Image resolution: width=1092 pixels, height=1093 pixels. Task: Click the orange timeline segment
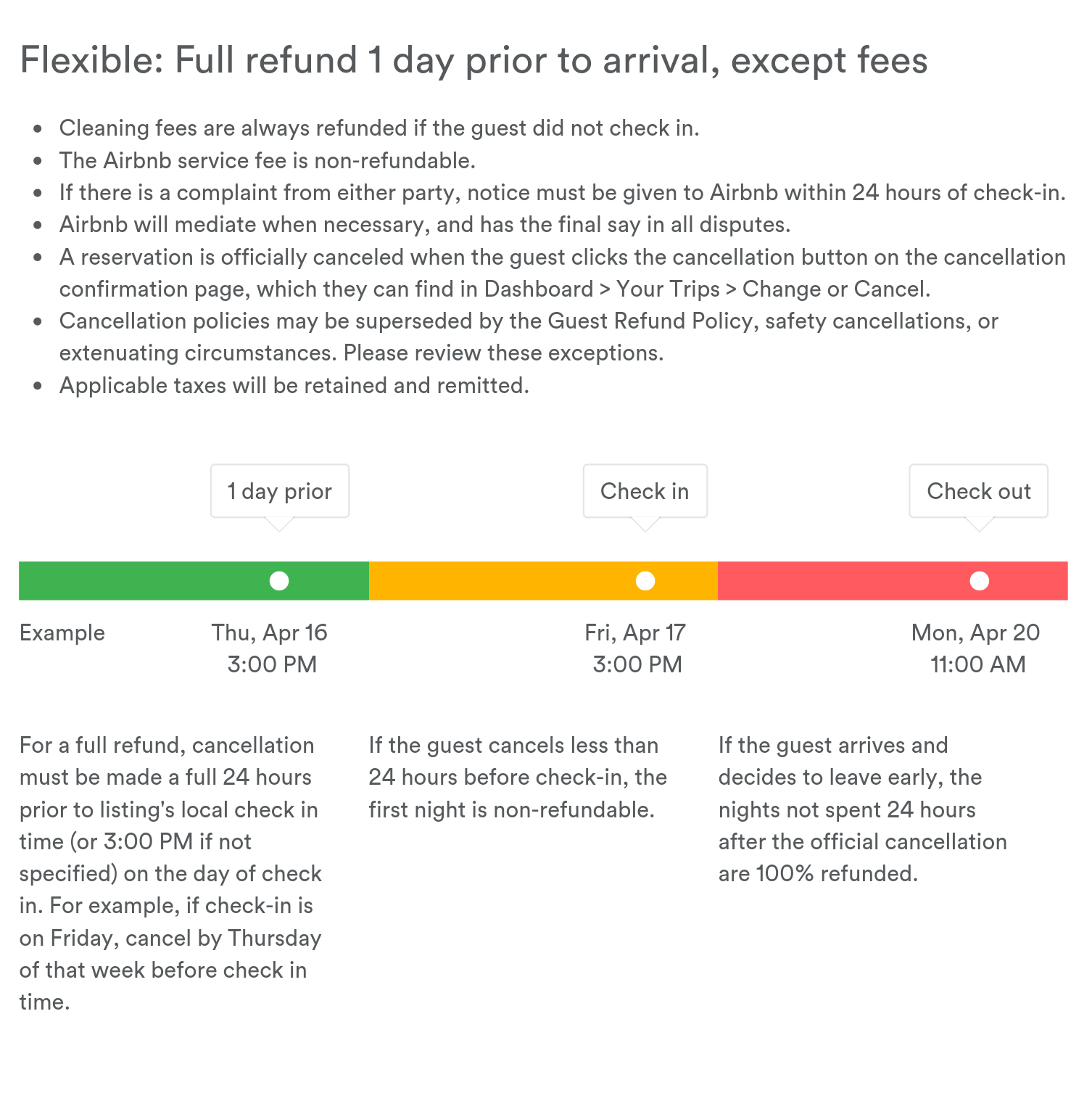click(x=508, y=581)
